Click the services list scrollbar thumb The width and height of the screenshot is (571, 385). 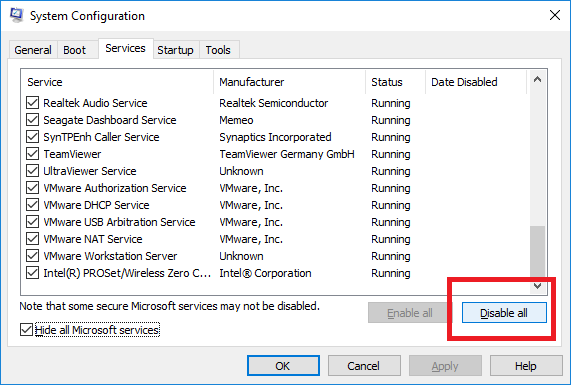(x=537, y=252)
